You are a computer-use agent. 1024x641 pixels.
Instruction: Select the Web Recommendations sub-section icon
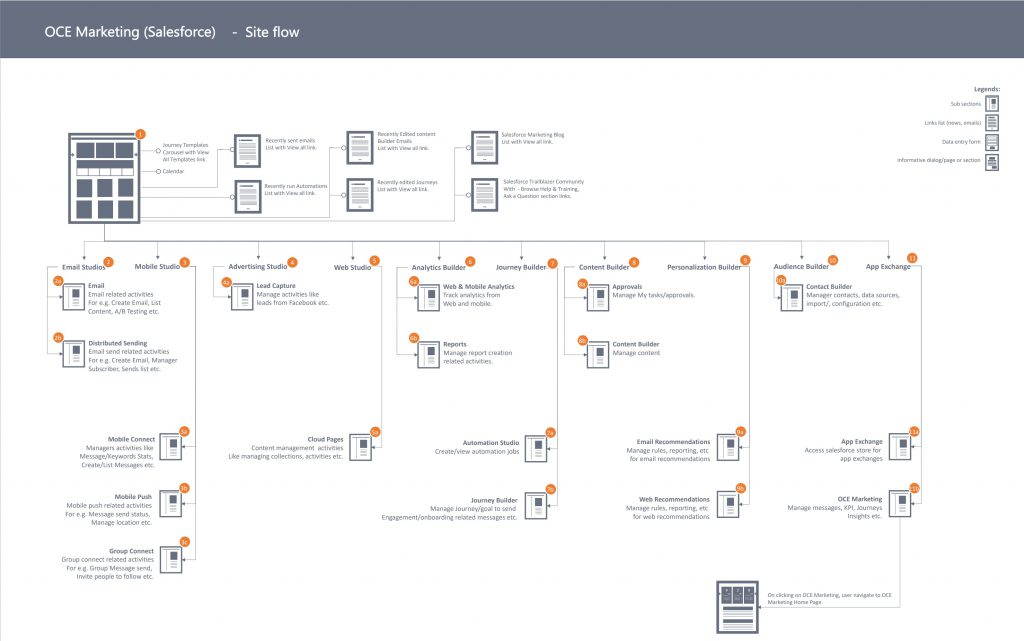point(728,505)
